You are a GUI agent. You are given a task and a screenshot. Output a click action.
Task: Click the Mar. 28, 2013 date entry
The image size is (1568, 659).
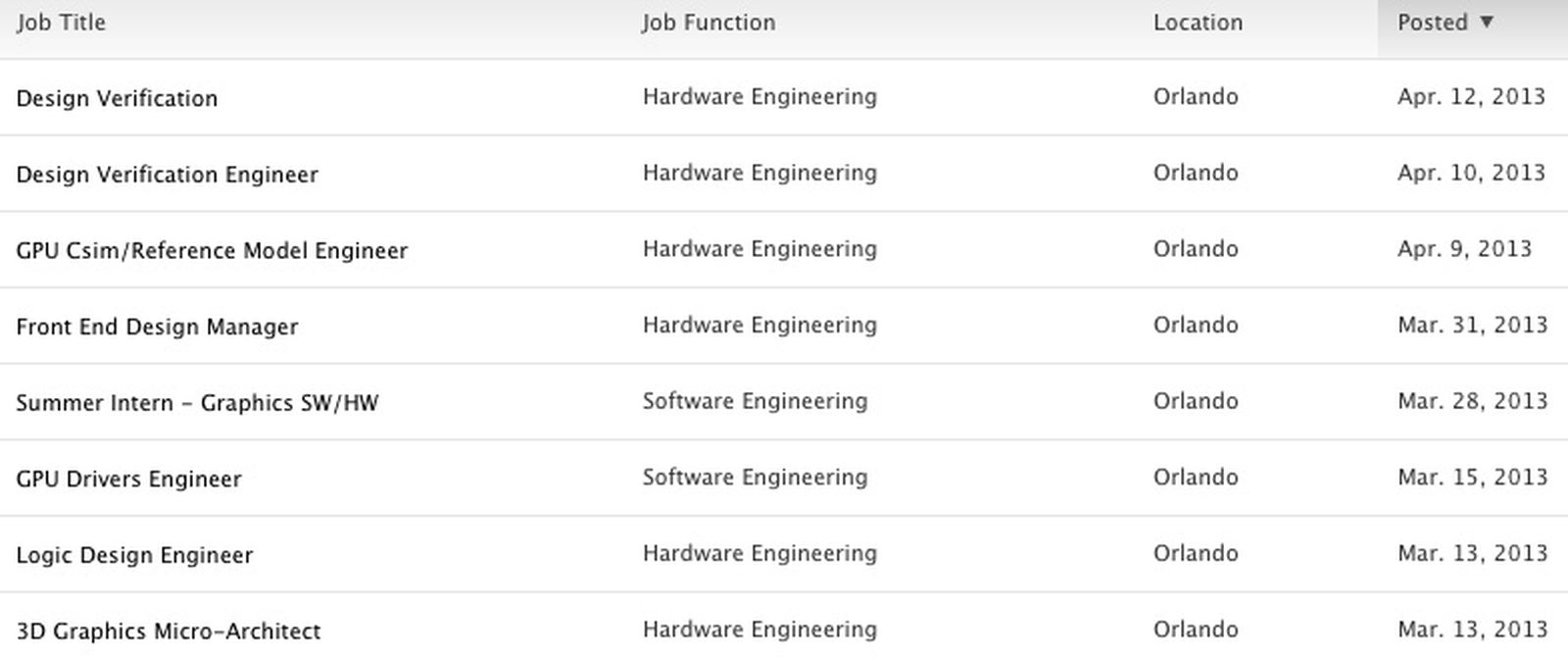pyautogui.click(x=1472, y=402)
